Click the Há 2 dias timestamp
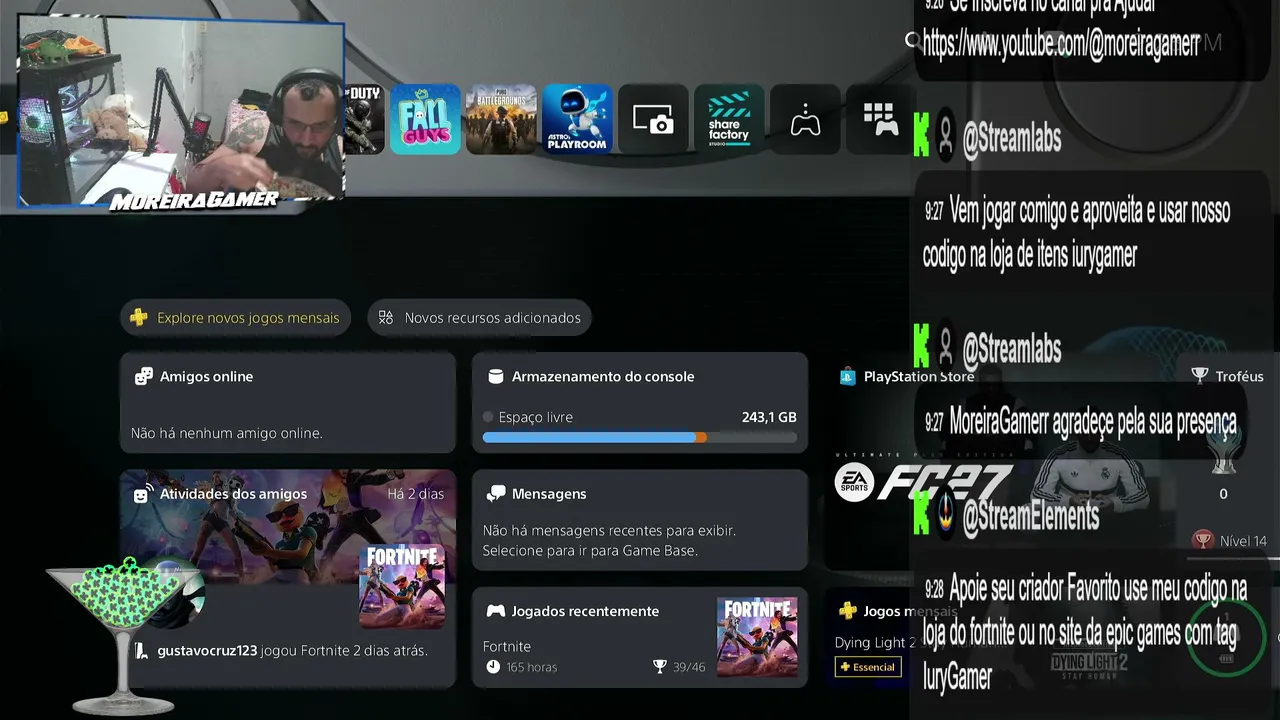 tap(416, 493)
